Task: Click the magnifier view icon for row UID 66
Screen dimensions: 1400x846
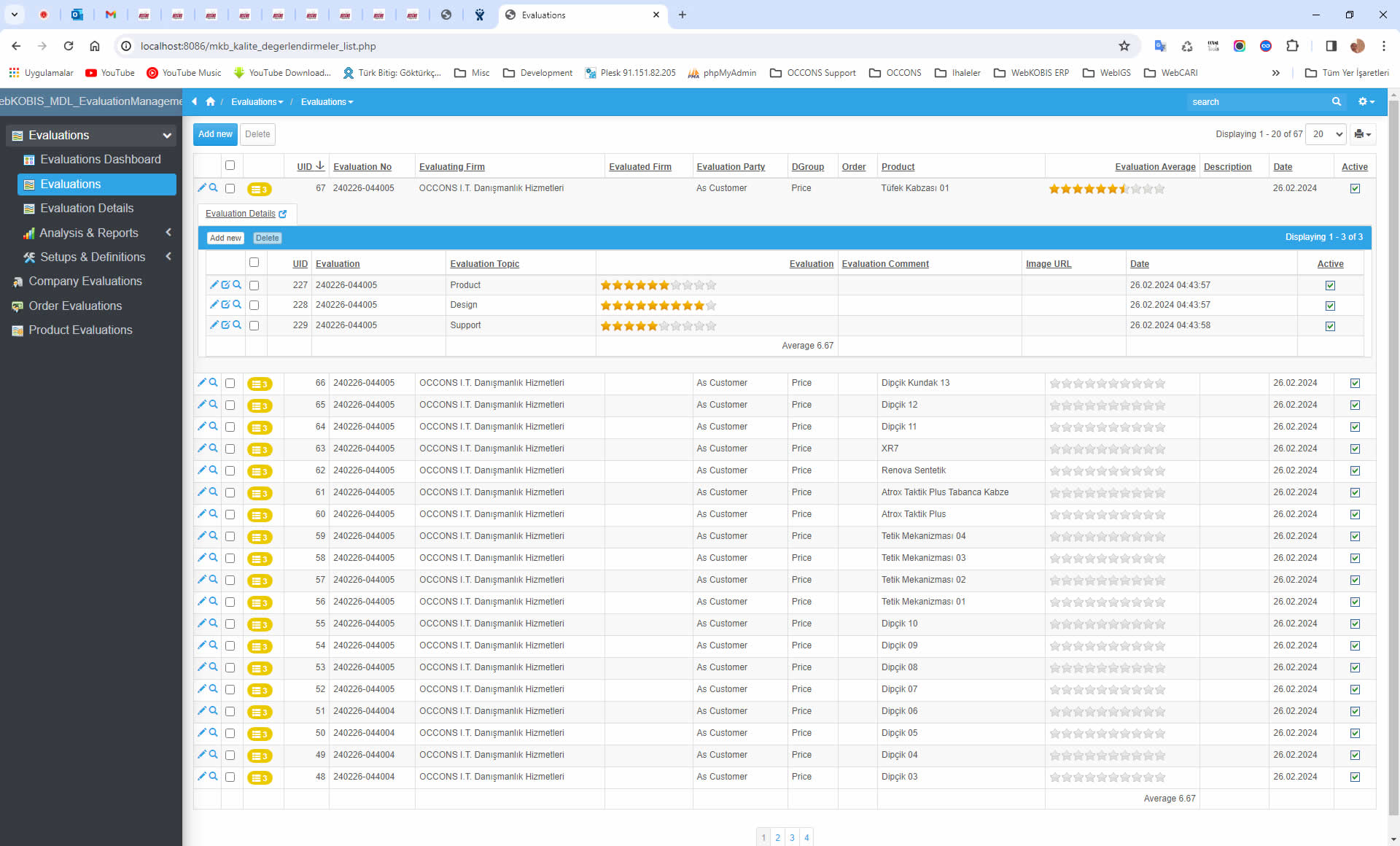Action: click(x=214, y=383)
